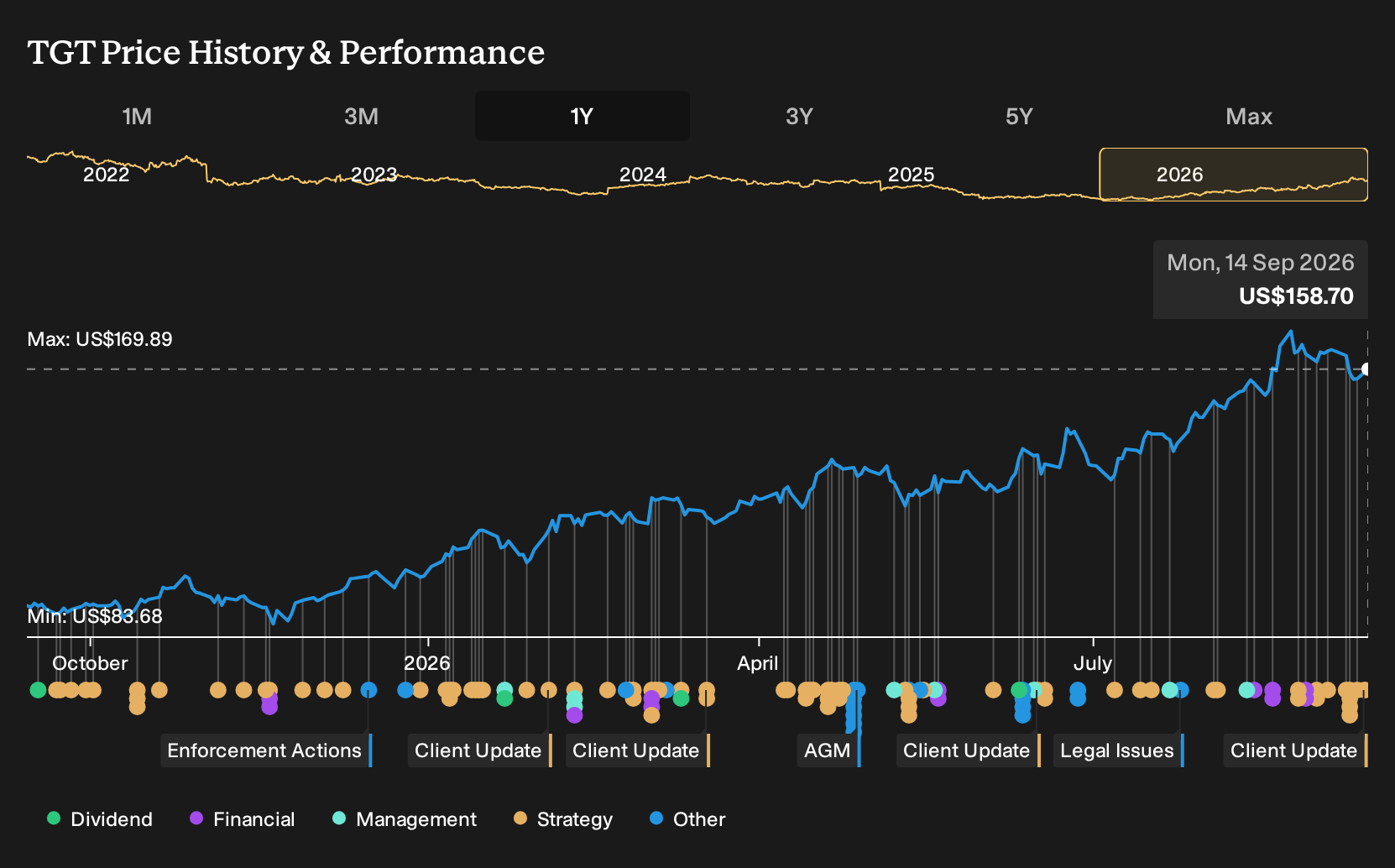Click purple Financial dot between October and 2026
The height and width of the screenshot is (868, 1395).
(x=269, y=706)
